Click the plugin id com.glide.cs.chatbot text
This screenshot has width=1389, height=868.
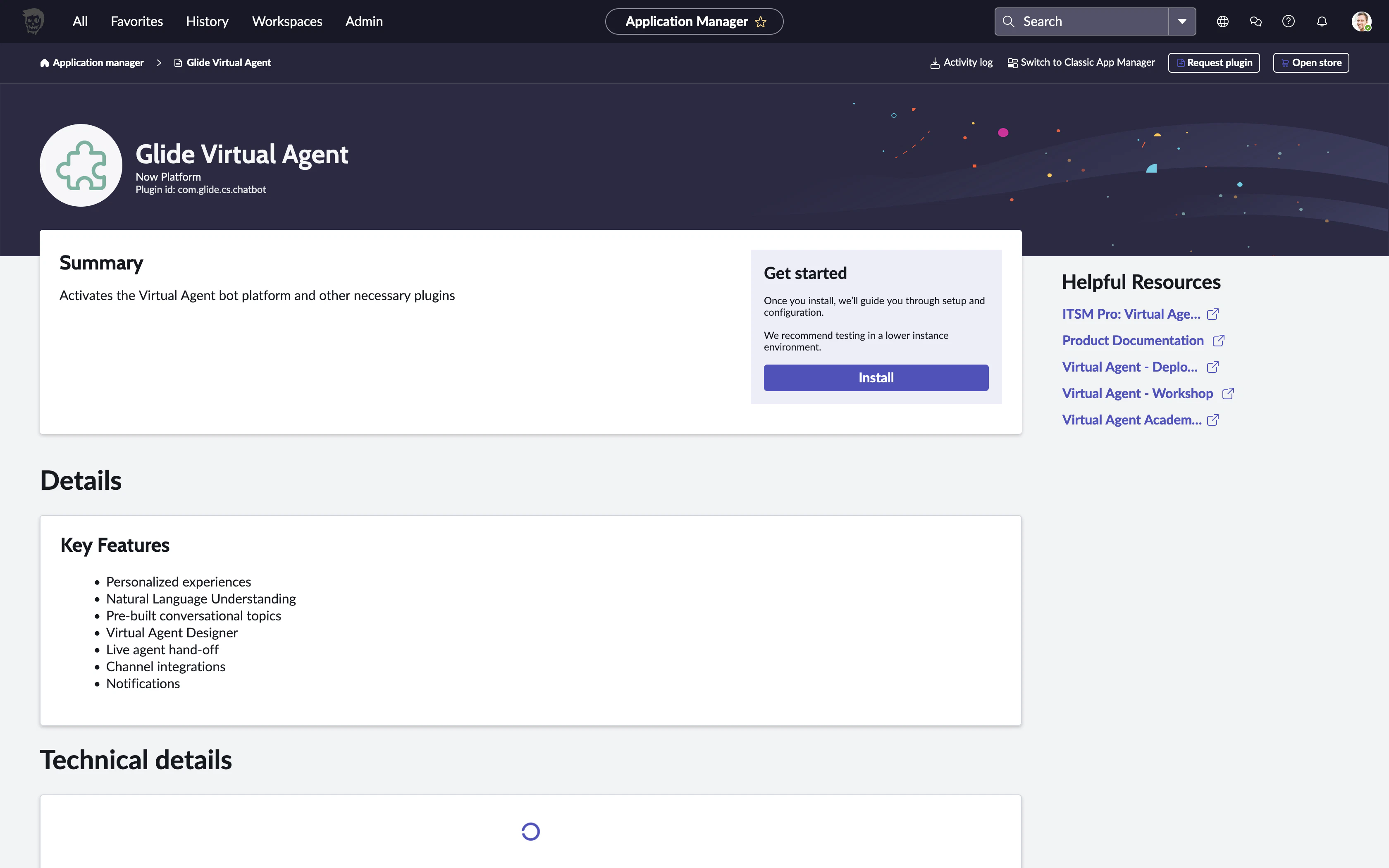[x=201, y=189]
